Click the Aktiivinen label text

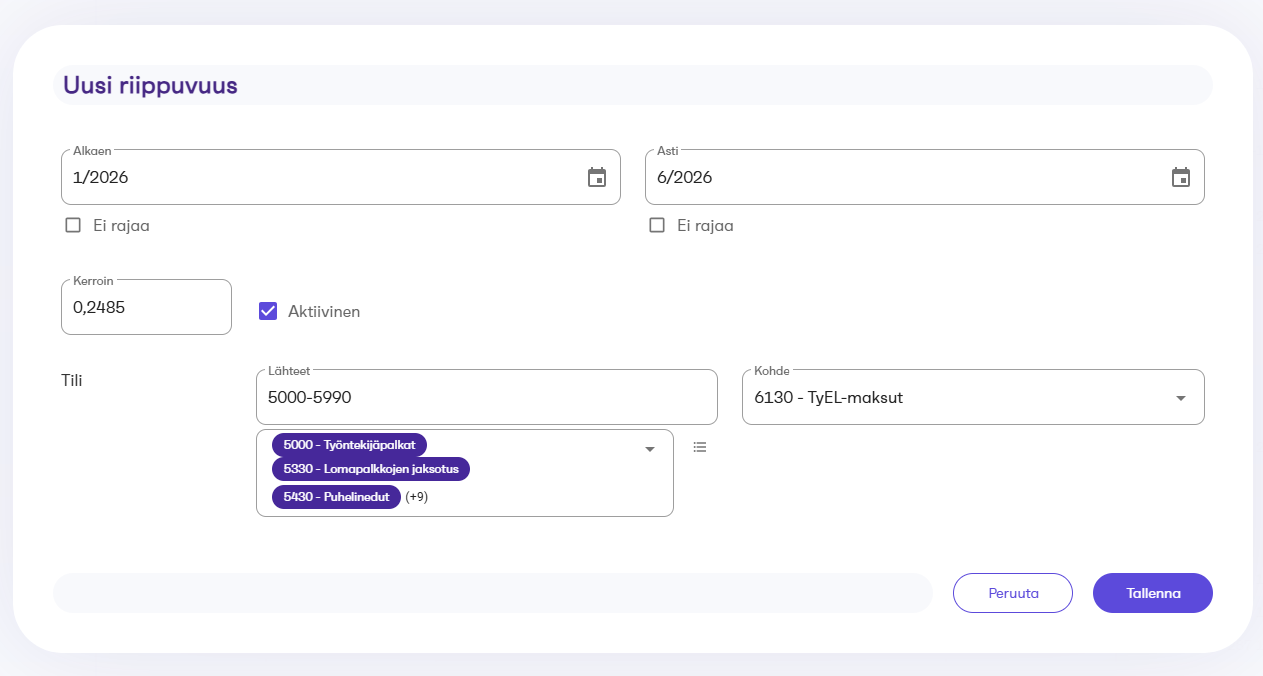[x=324, y=312]
